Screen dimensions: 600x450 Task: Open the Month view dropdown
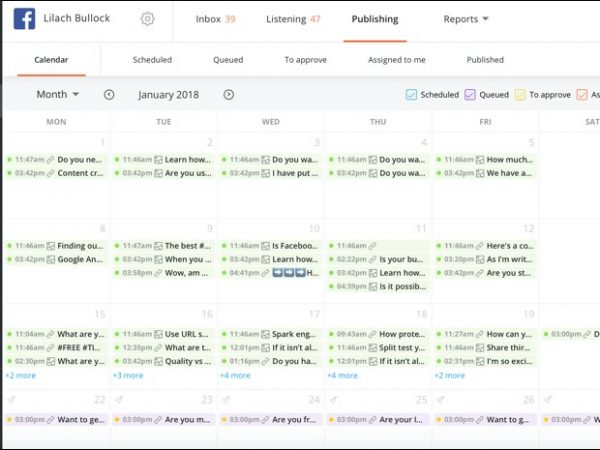click(x=57, y=95)
